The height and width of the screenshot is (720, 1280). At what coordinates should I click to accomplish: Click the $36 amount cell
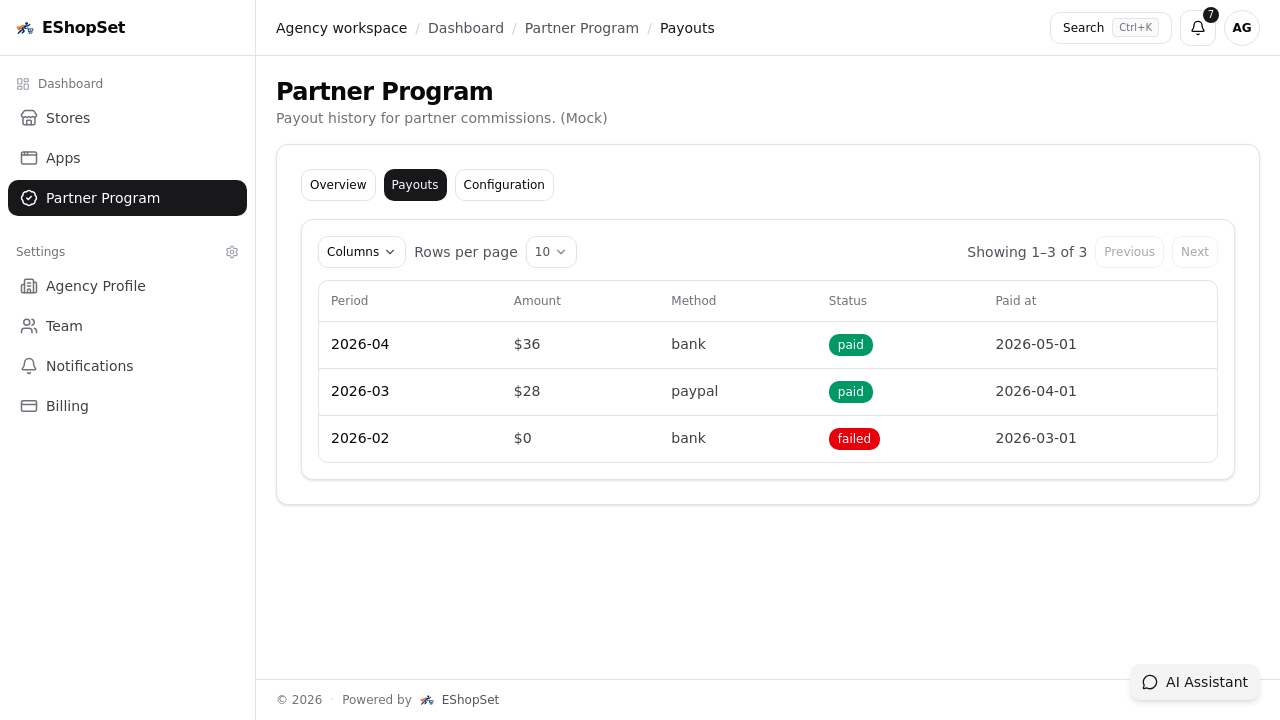pyautogui.click(x=527, y=344)
